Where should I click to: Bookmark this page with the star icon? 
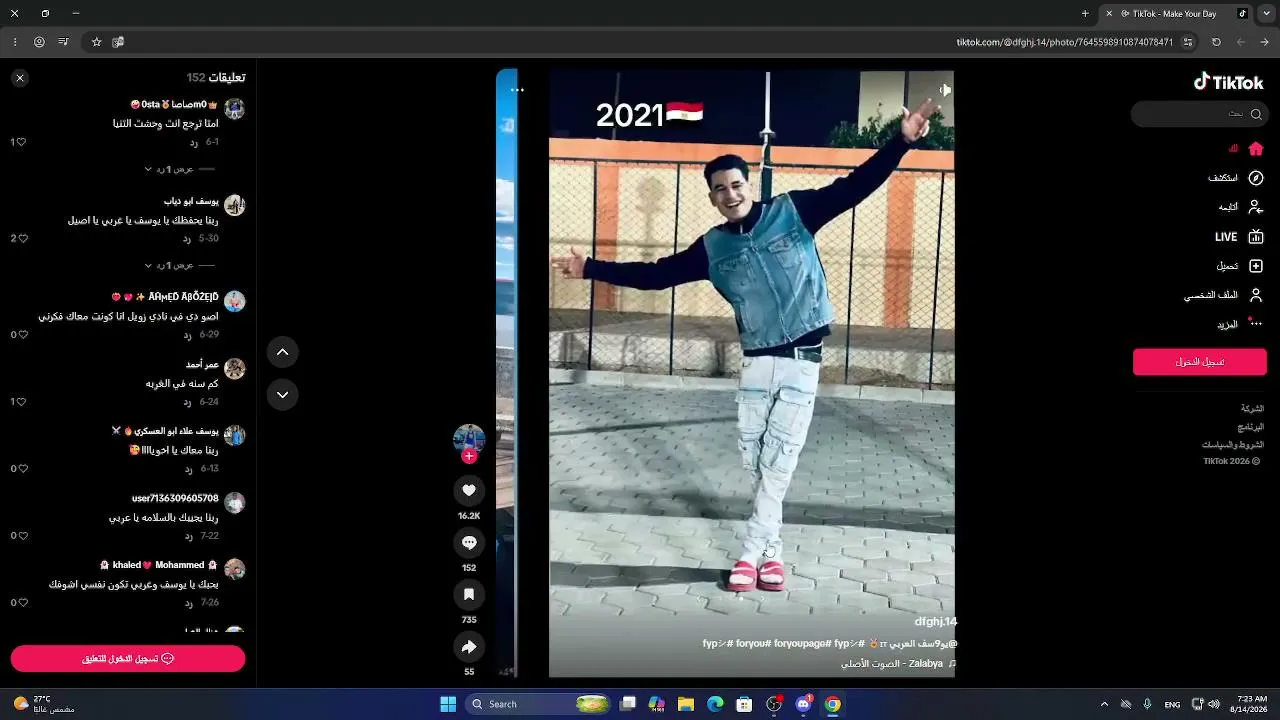pyautogui.click(x=97, y=42)
